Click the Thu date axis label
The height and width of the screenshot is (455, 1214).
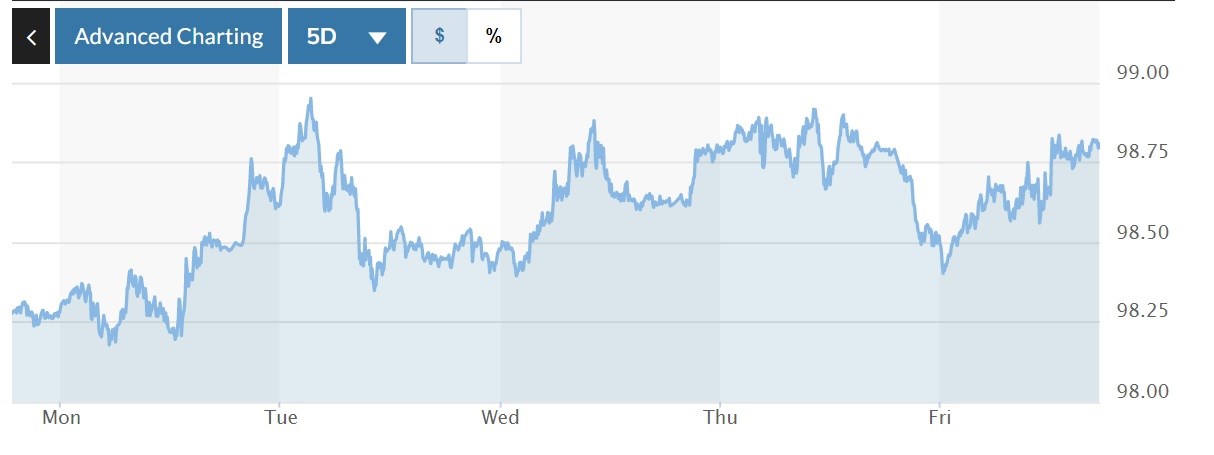click(720, 417)
